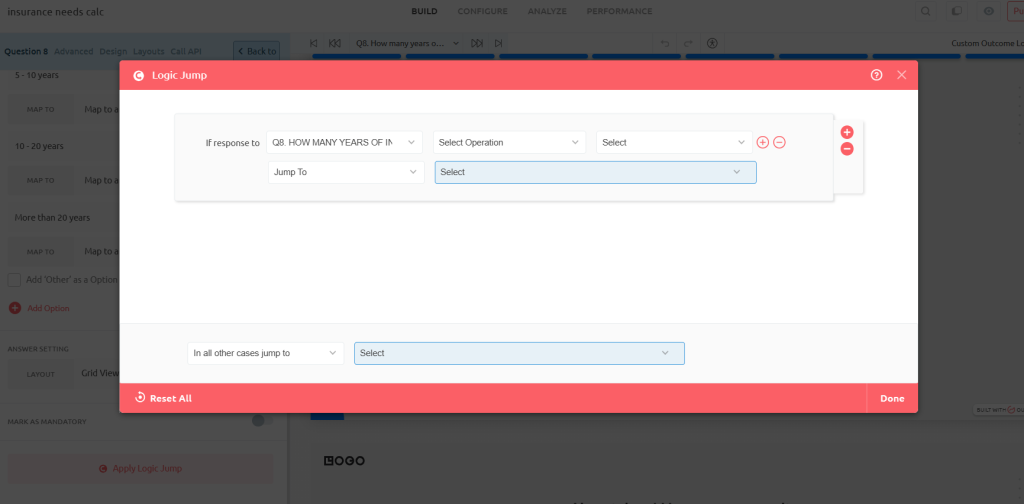Image resolution: width=1024 pixels, height=504 pixels.
Task: Close the Logic Jump dialog
Action: pyautogui.click(x=901, y=75)
